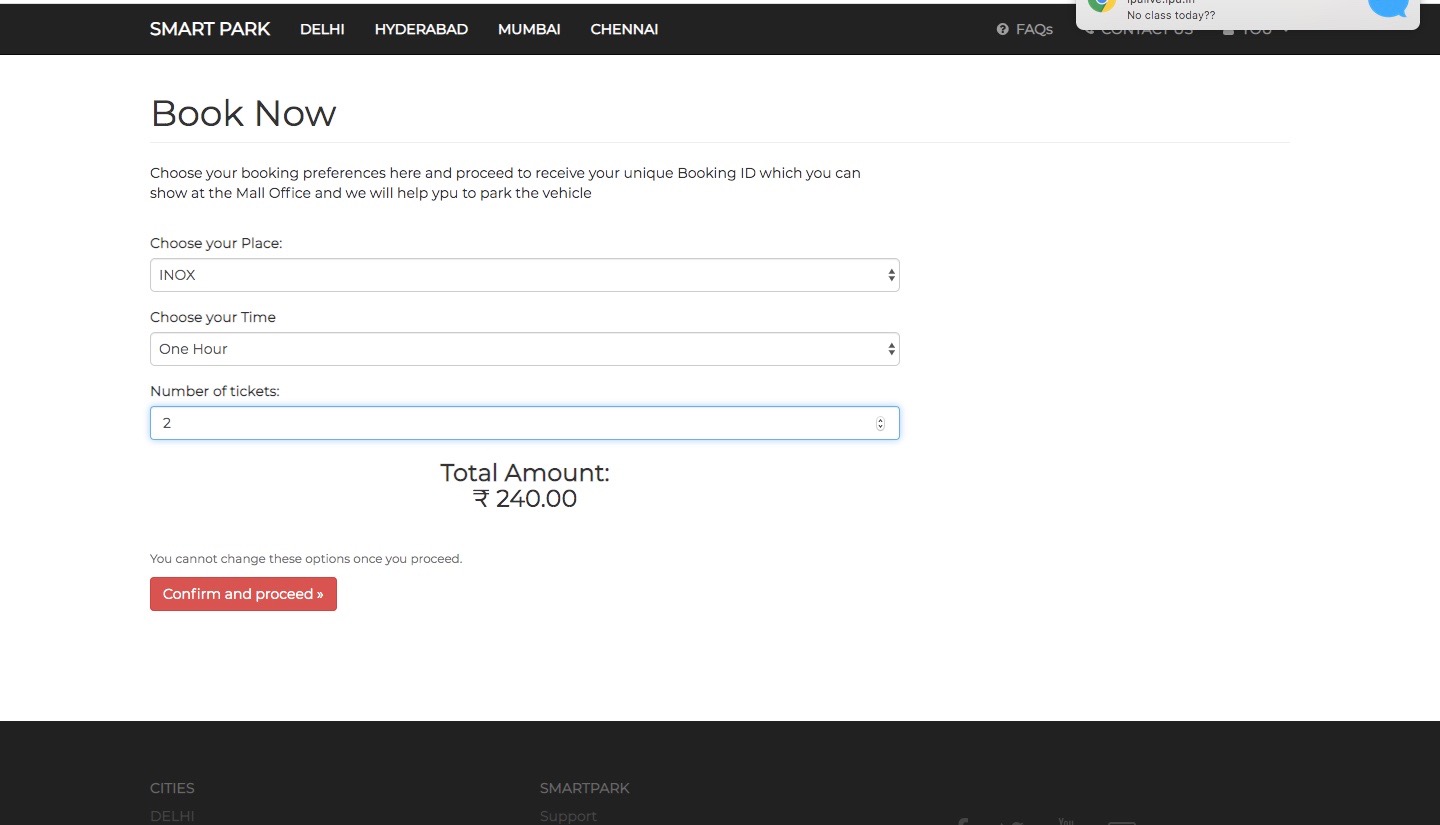
Task: Click the blue chat bubble in the notification
Action: tap(1388, 8)
